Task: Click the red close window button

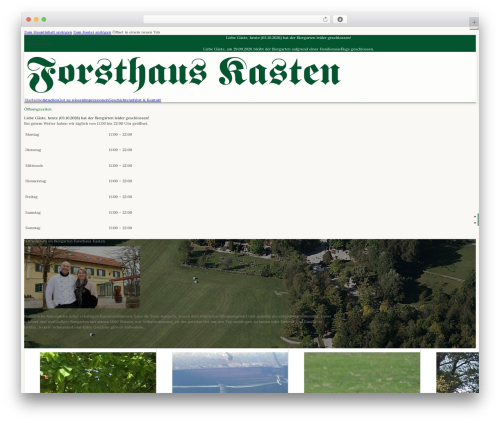Action: pos(29,20)
